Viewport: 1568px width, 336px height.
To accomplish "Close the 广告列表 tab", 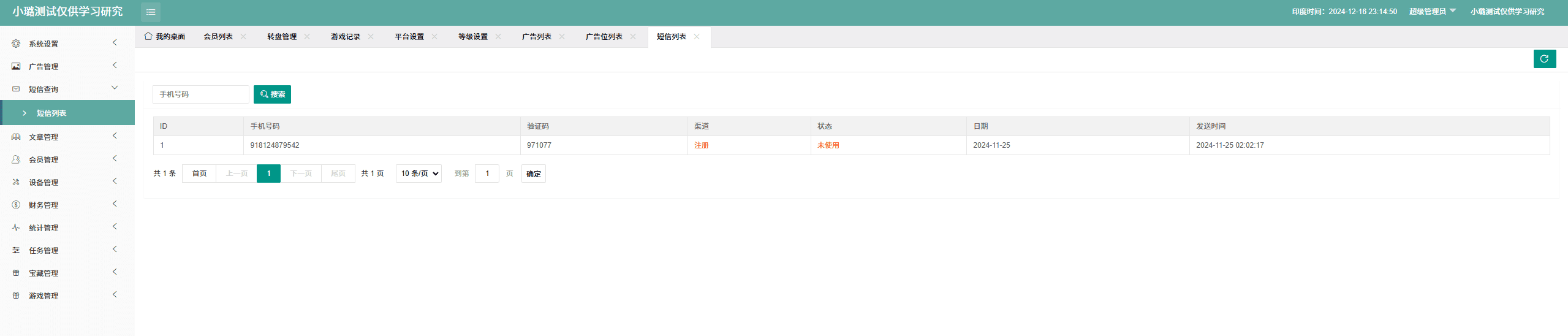I will point(562,37).
